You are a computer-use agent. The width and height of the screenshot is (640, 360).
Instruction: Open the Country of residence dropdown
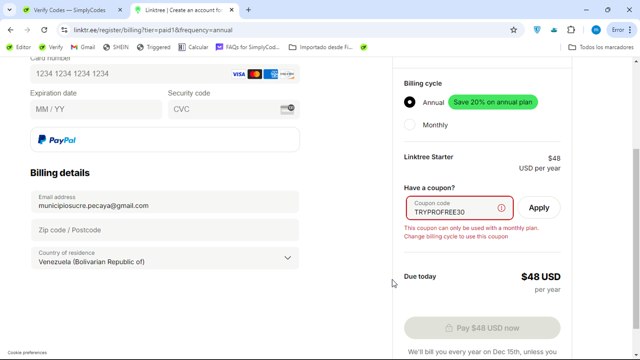pyautogui.click(x=164, y=258)
